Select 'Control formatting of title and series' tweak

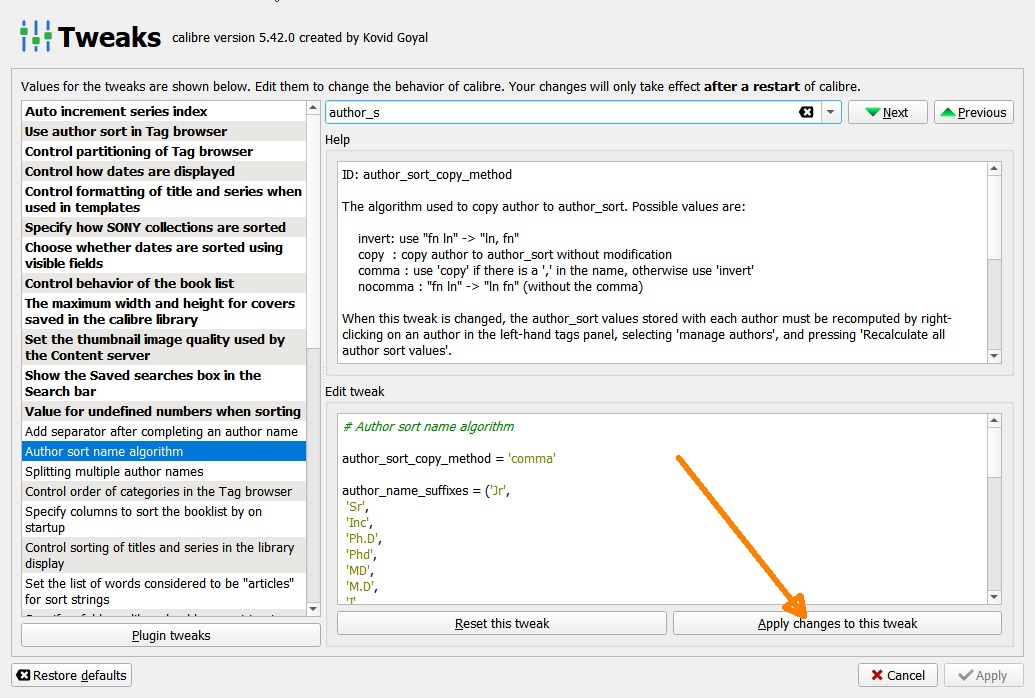pos(164,199)
